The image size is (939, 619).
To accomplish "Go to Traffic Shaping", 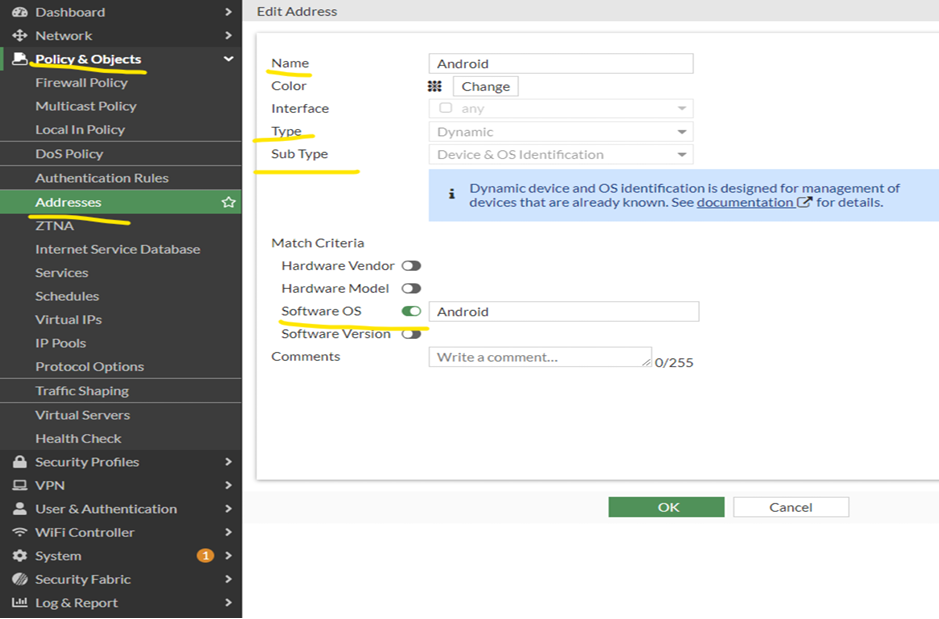I will (82, 391).
